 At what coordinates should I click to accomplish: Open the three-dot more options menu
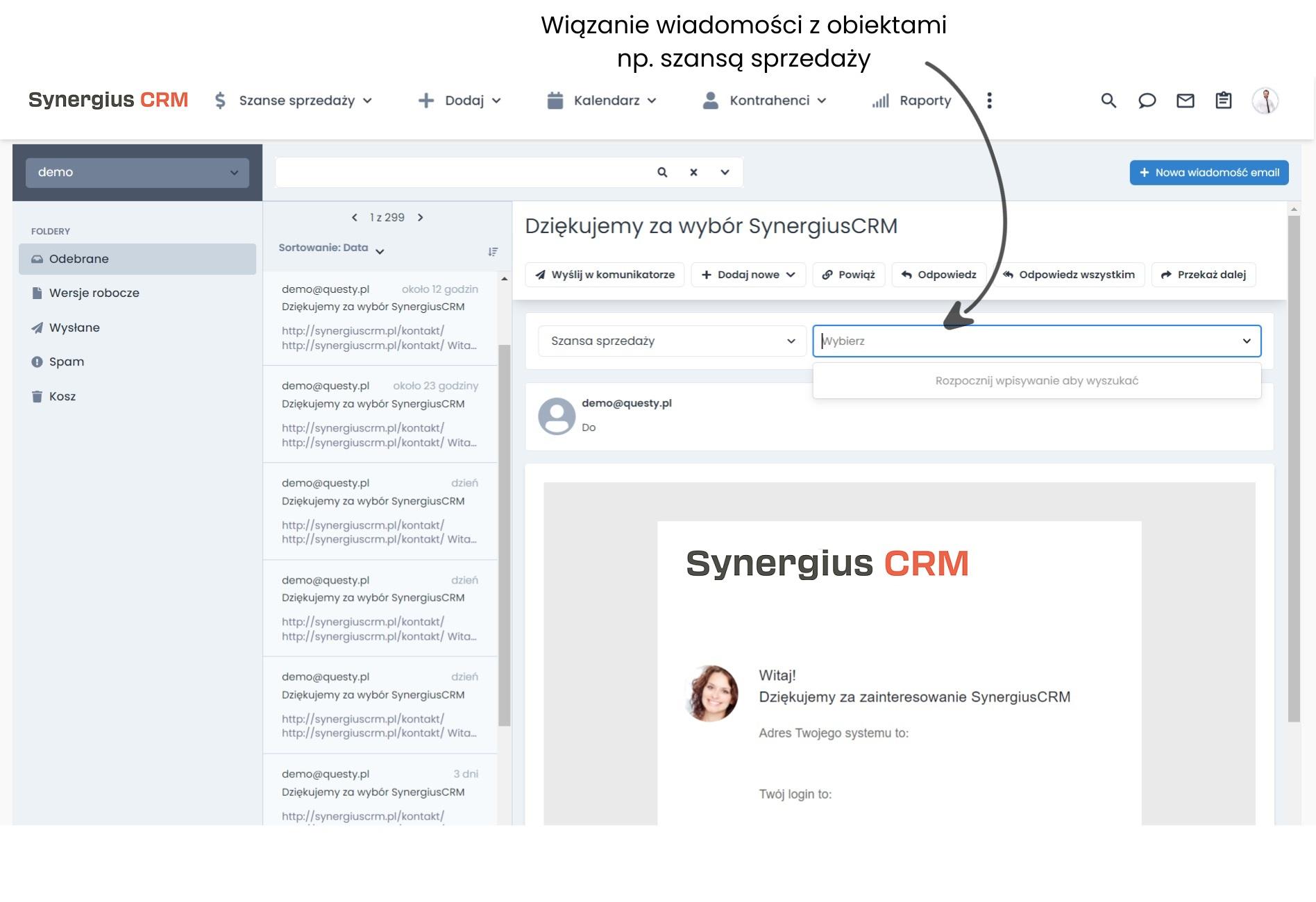pyautogui.click(x=990, y=101)
